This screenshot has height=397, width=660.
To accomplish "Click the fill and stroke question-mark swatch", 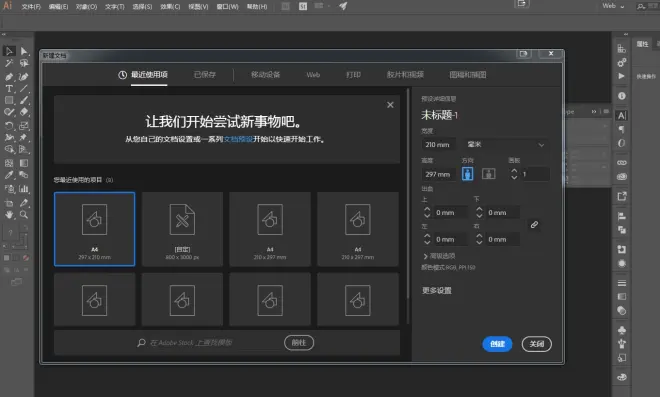I will tap(11, 232).
